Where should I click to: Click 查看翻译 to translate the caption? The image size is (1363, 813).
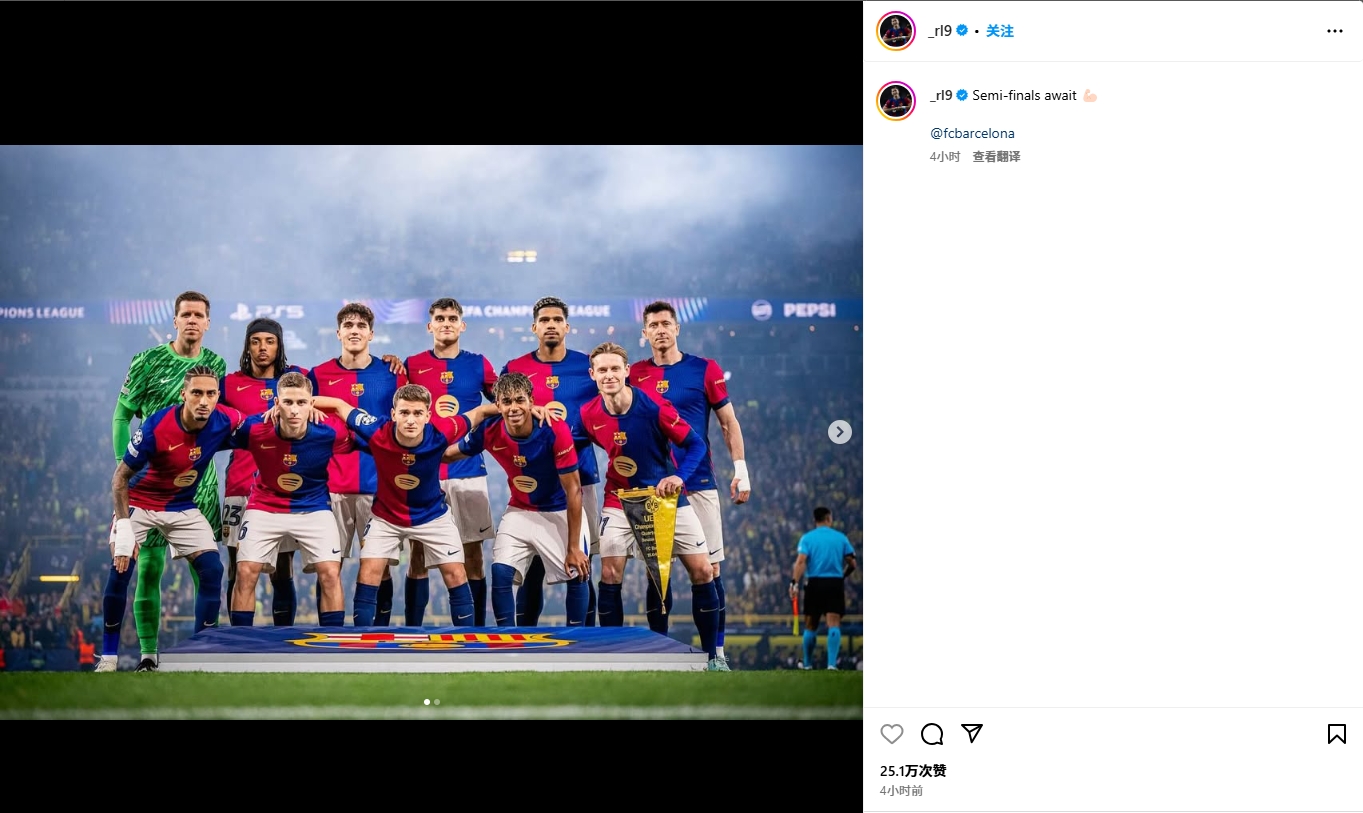point(996,157)
